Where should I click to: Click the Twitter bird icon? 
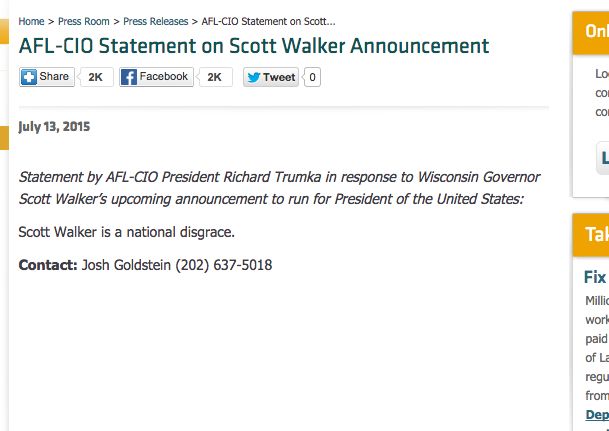click(x=253, y=77)
